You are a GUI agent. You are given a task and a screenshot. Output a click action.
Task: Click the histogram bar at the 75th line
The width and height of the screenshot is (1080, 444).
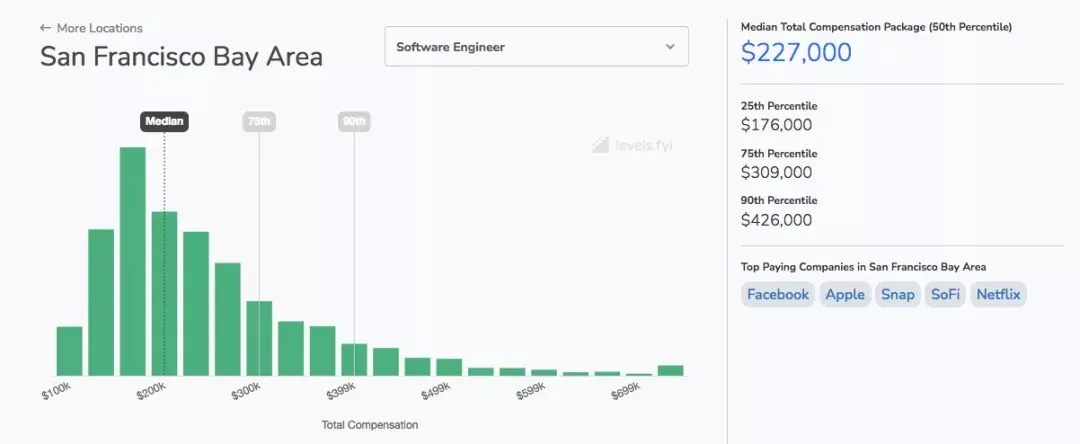point(259,338)
